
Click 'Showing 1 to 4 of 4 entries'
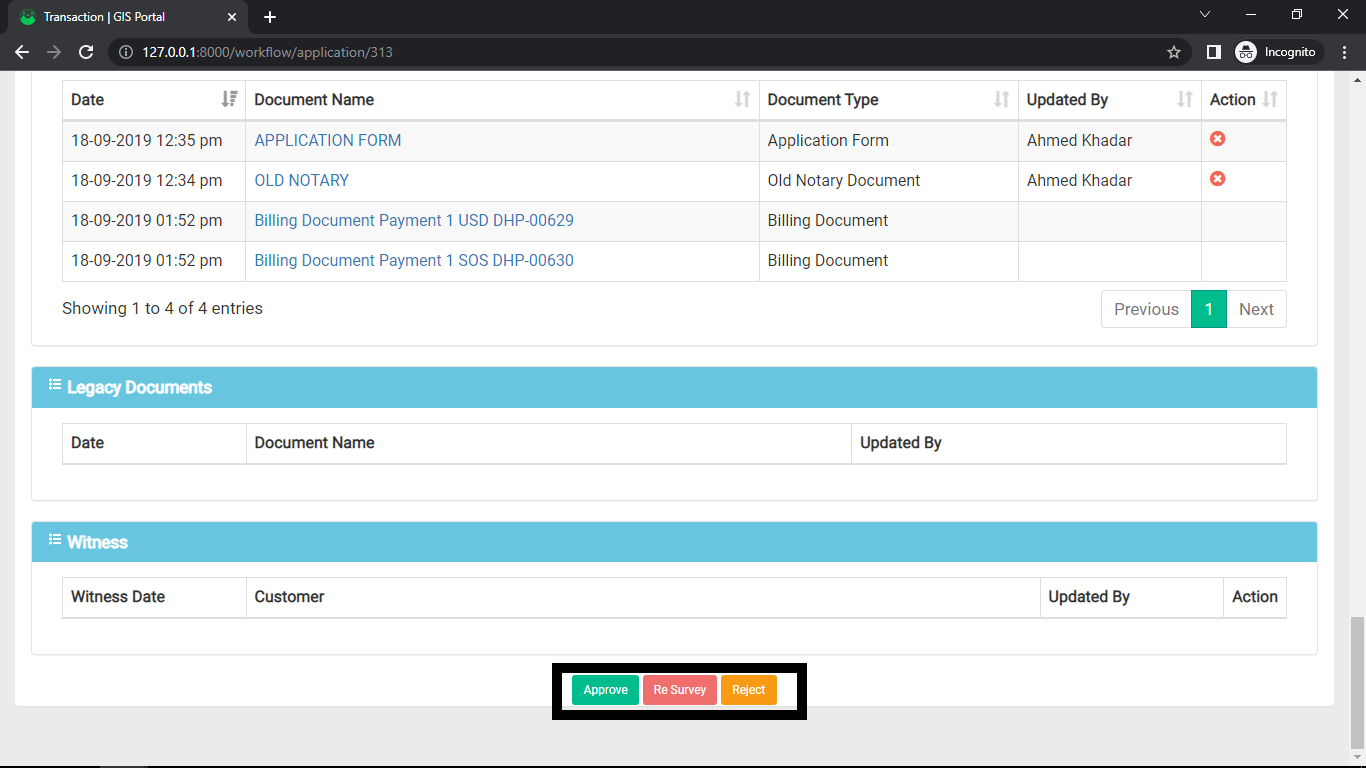[162, 308]
